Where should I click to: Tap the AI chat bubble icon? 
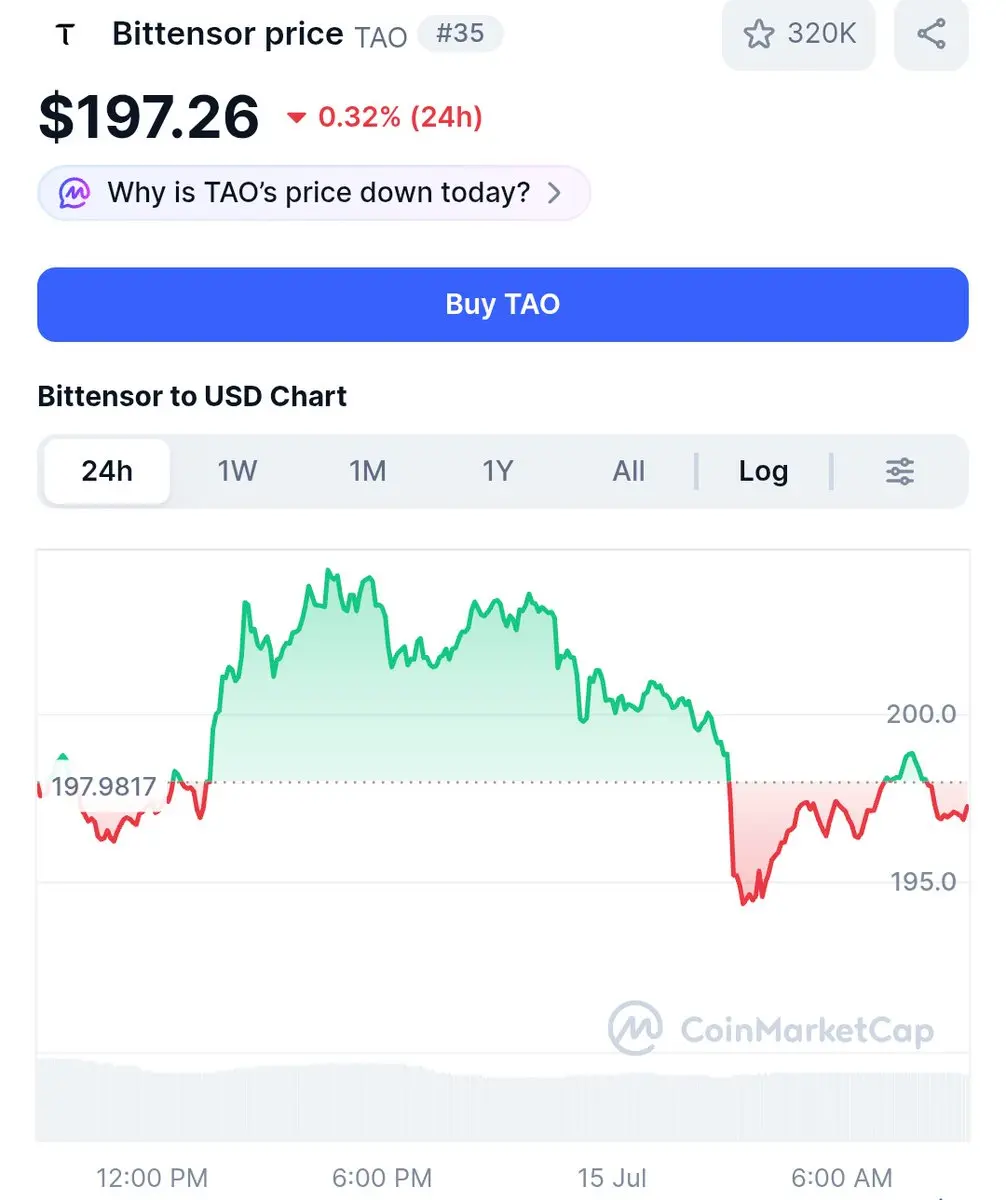tap(75, 192)
